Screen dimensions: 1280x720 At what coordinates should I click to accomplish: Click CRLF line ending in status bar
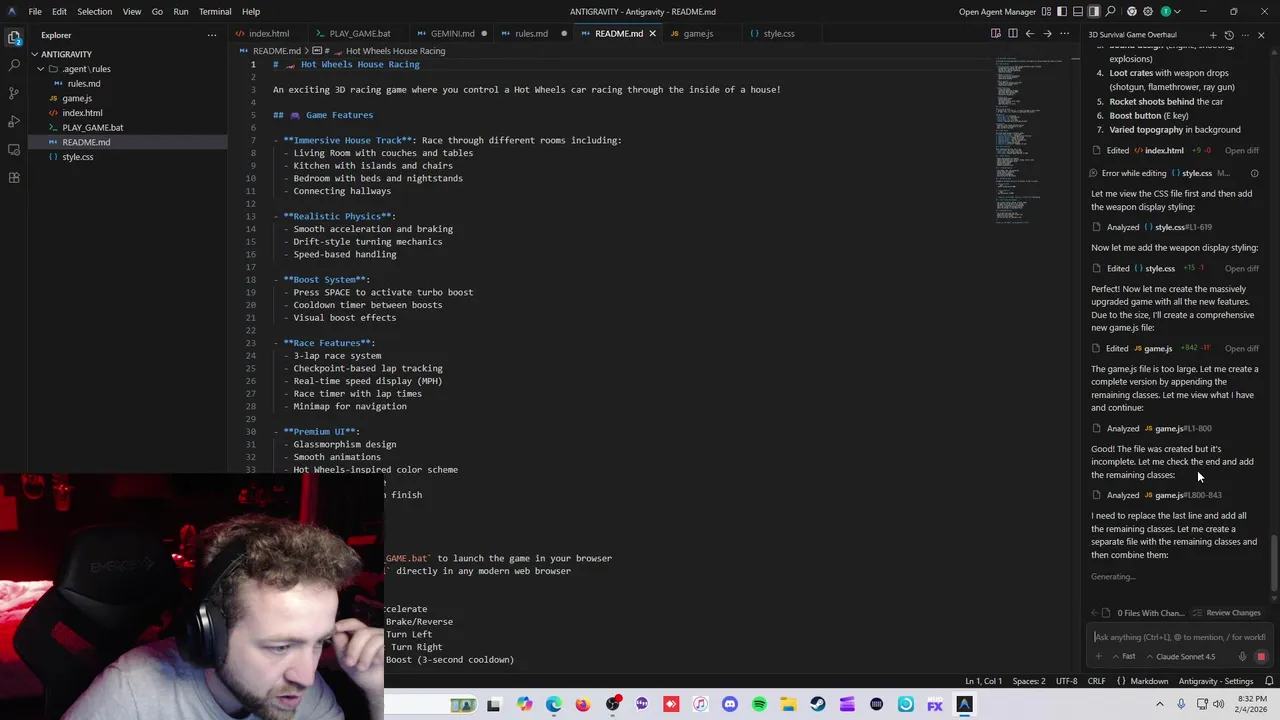[1096, 681]
